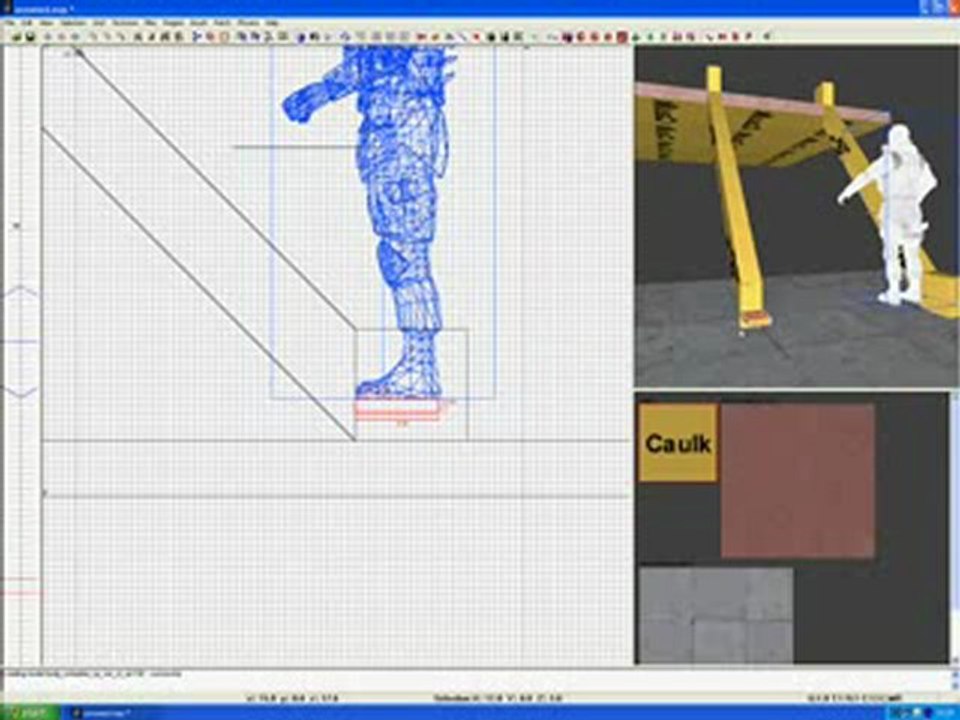The width and height of the screenshot is (960, 720).
Task: Click the red selected brush in 2D view
Action: coord(397,409)
